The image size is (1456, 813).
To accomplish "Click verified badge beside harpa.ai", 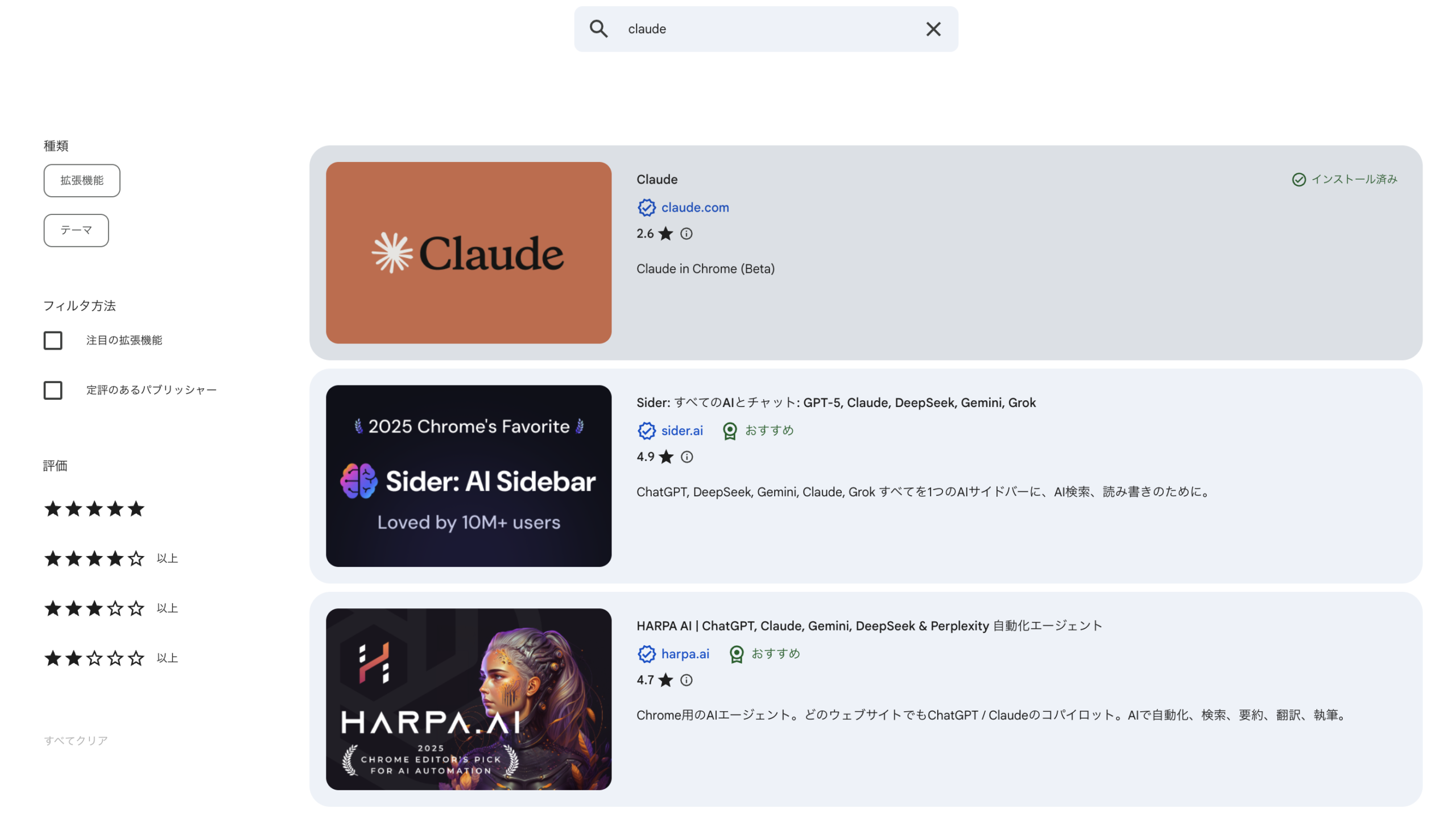I will [x=646, y=654].
